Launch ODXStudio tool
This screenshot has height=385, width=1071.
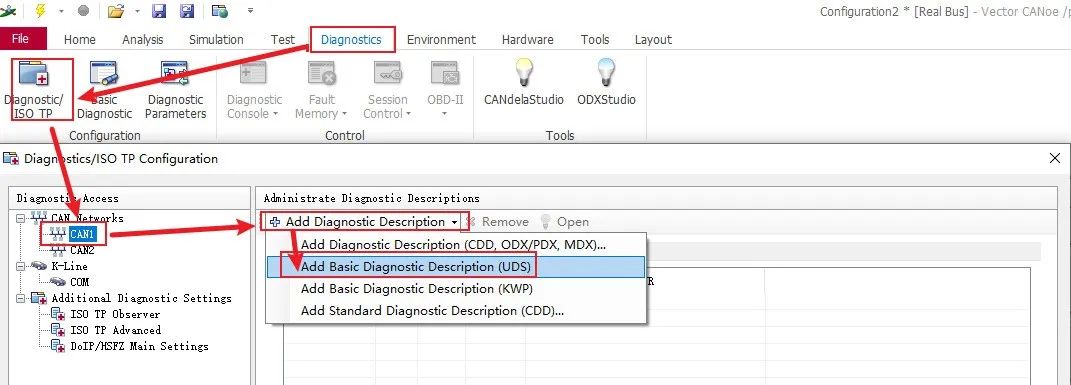[x=606, y=82]
